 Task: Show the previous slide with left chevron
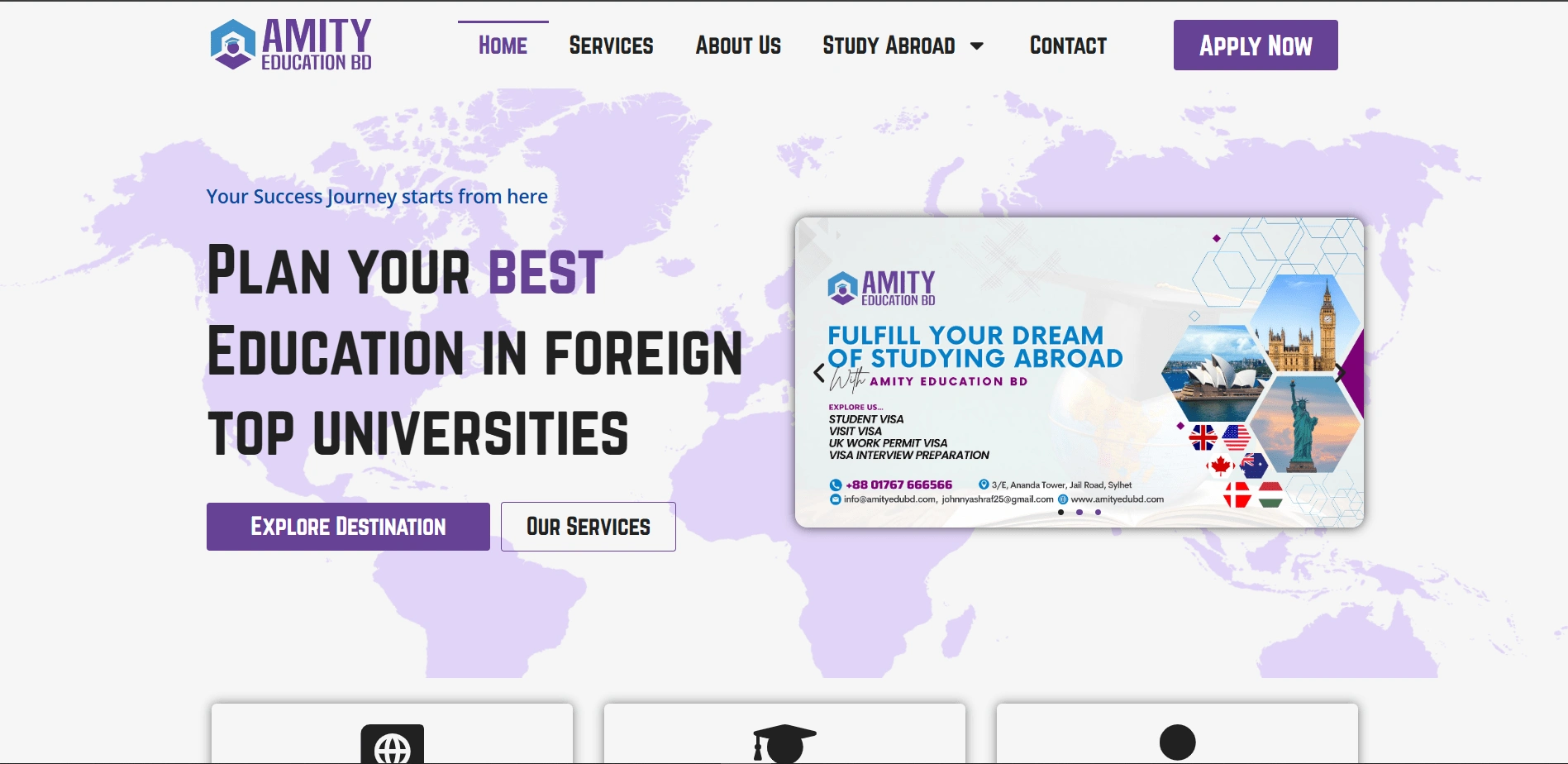pos(819,373)
